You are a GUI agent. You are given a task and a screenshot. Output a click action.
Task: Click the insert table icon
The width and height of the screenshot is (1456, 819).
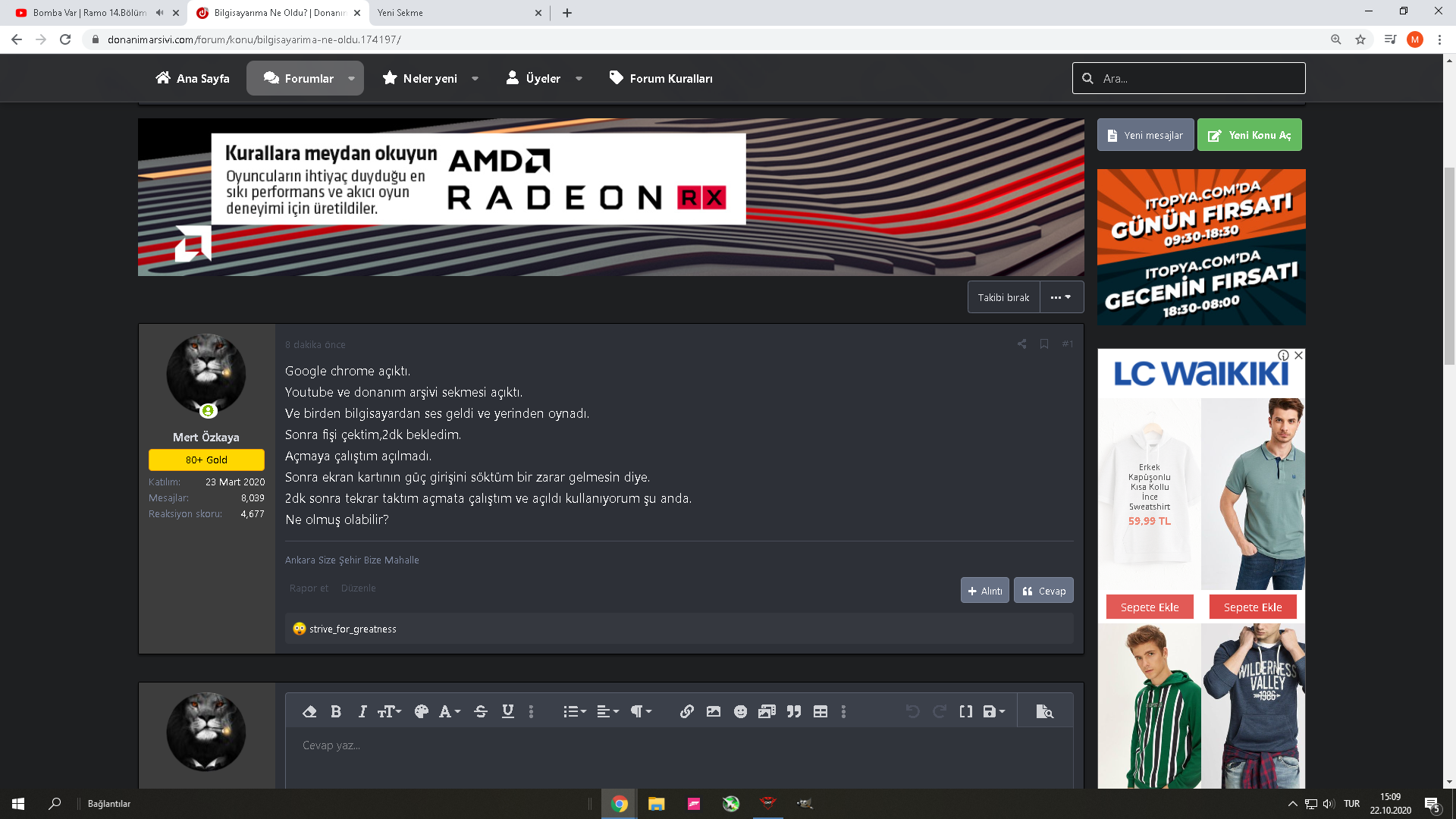(x=821, y=711)
